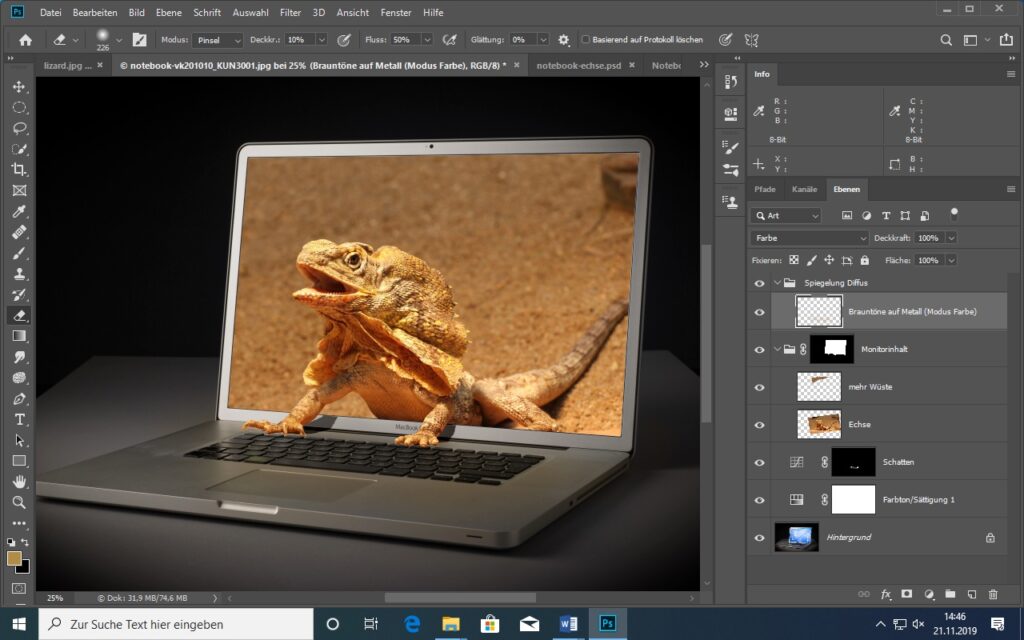
Task: Select the Quick Selection tool
Action: (19, 149)
